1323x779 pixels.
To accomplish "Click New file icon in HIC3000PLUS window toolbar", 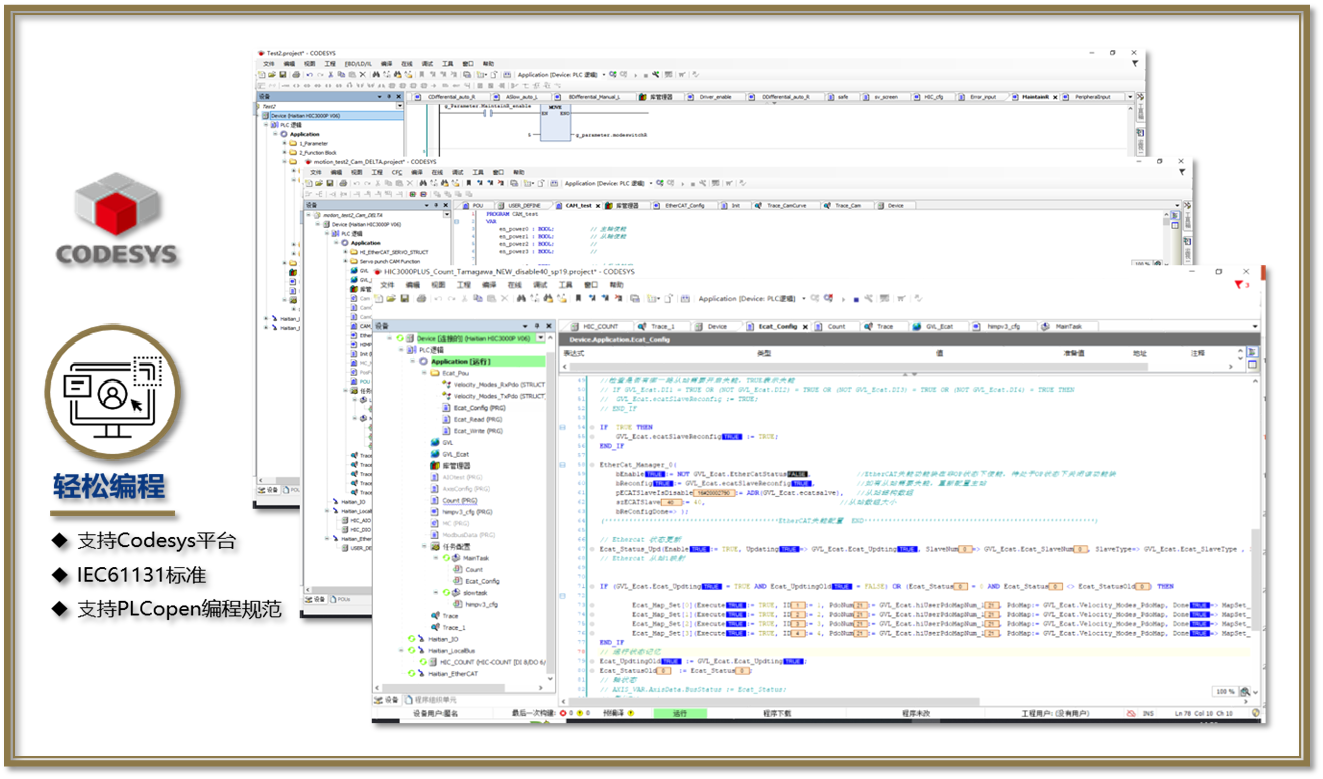I will point(378,298).
